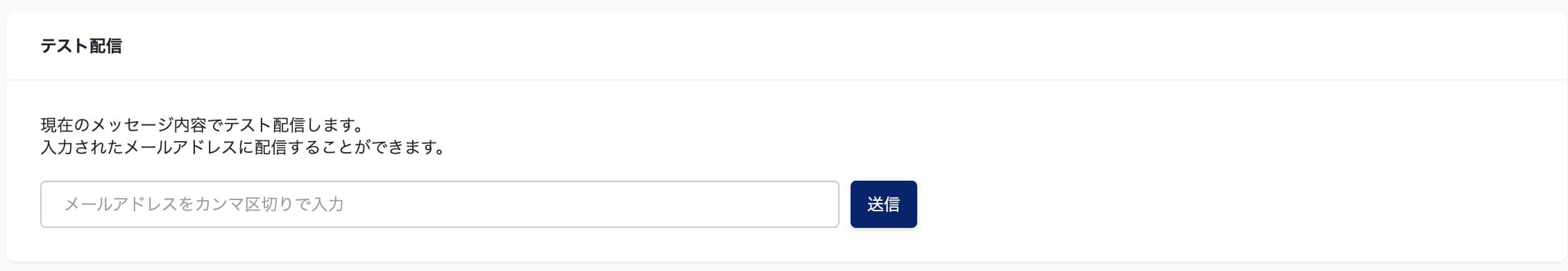Activate the メールアドレスをカンマ区切りで入力 field

coord(440,204)
